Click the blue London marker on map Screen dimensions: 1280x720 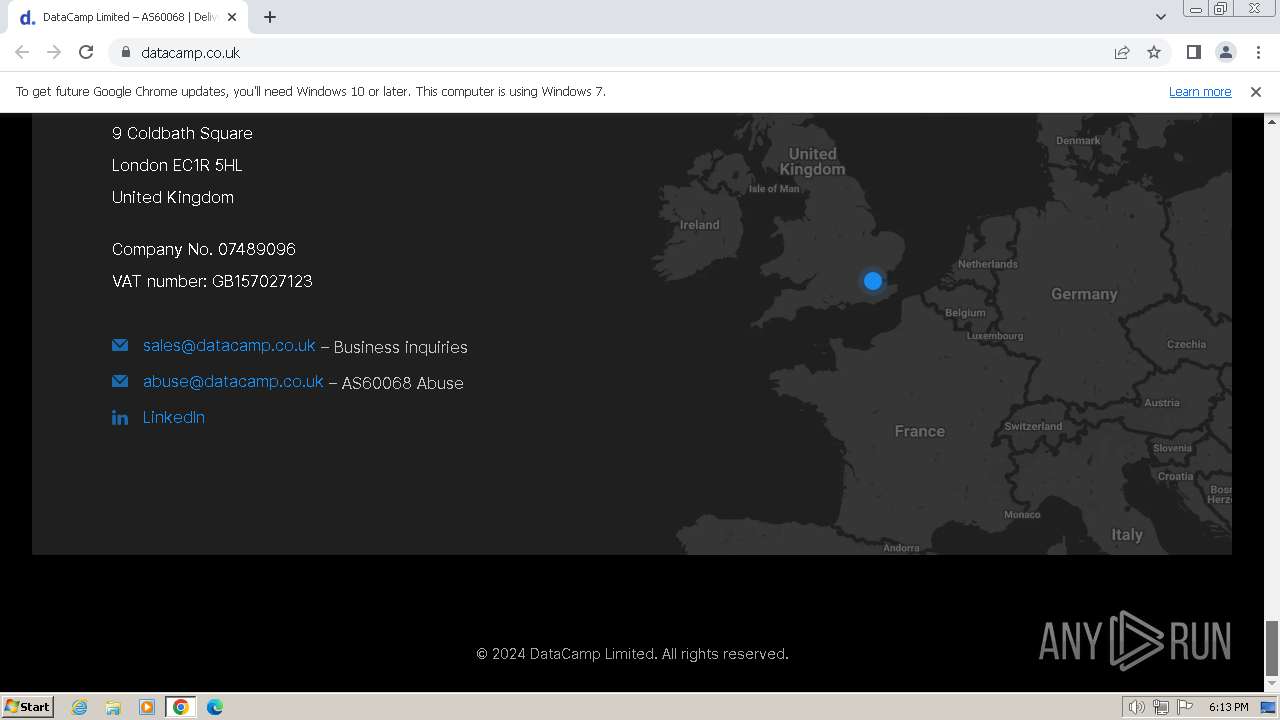coord(873,281)
